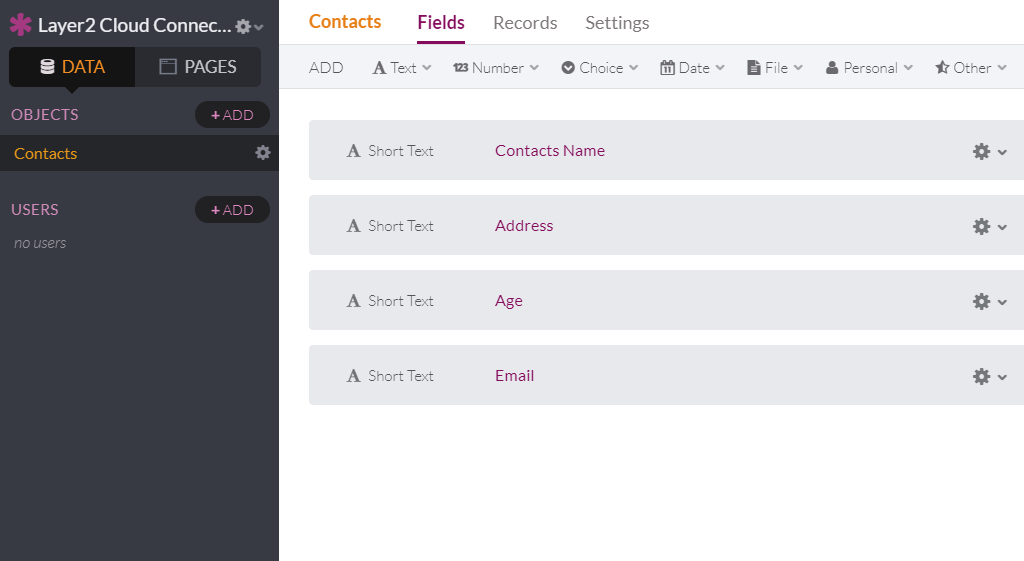Expand the Number field type dropdown
1024x561 pixels.
click(x=496, y=68)
